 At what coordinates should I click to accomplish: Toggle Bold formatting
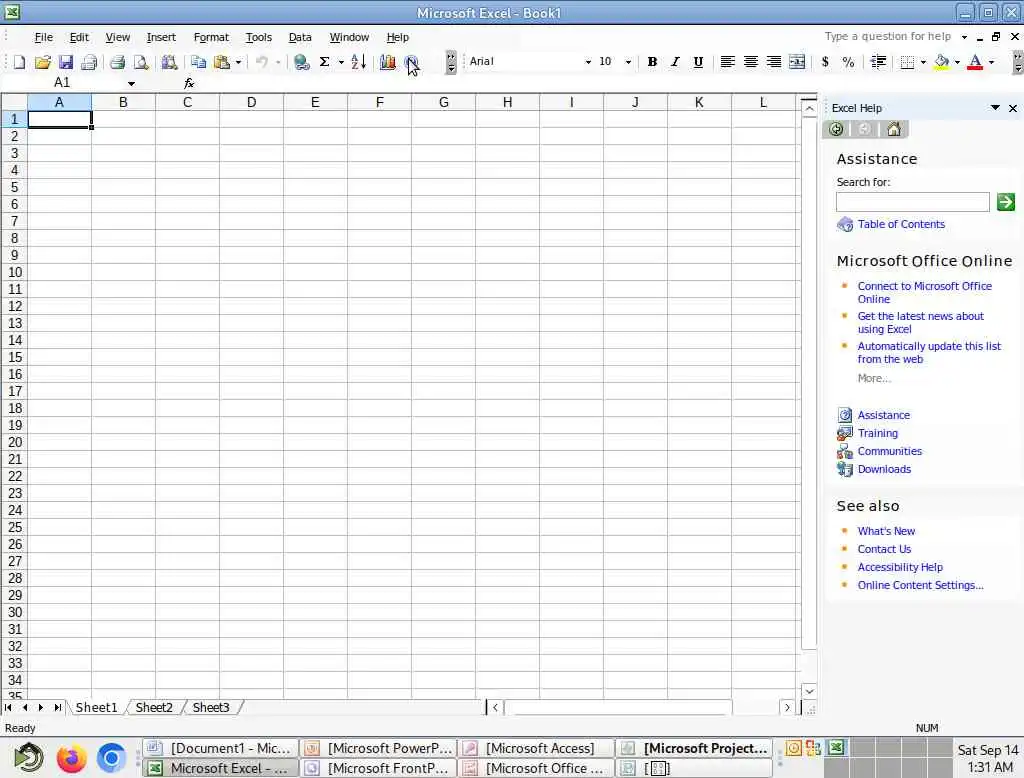652,62
